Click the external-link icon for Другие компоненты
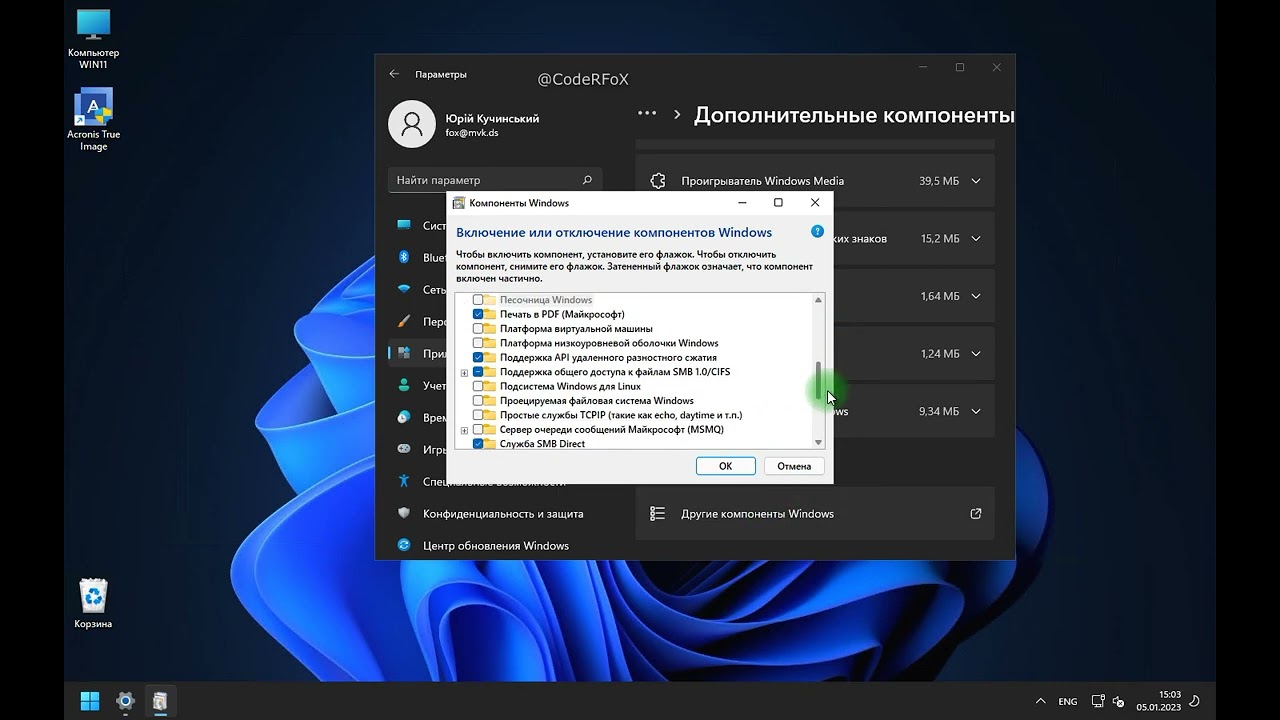1280x720 pixels. pos(975,514)
